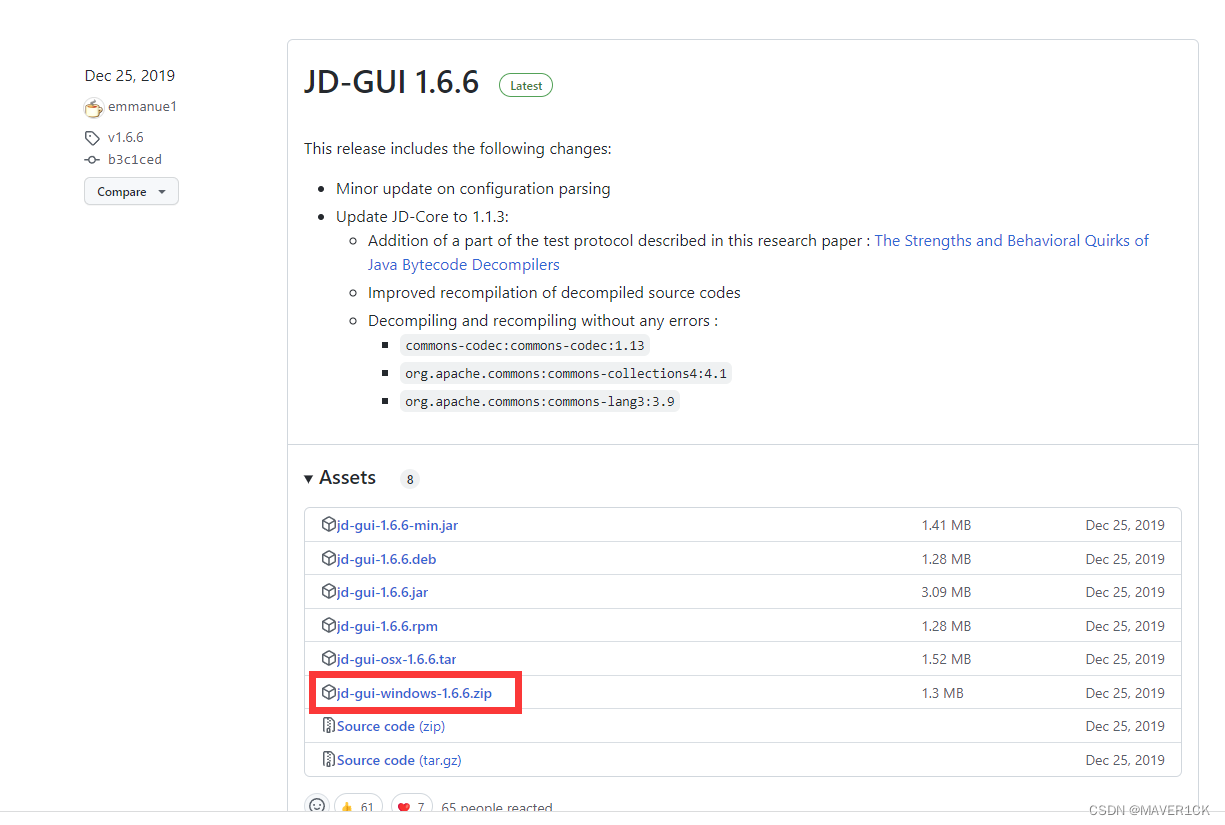The width and height of the screenshot is (1225, 825).
Task: Click the tag icon beside v1.6.6
Action: click(x=93, y=138)
